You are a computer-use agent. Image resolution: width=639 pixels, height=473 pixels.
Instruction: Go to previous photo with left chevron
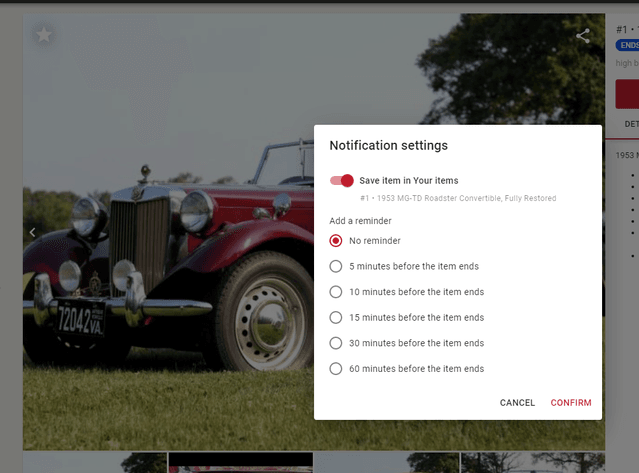coord(32,232)
